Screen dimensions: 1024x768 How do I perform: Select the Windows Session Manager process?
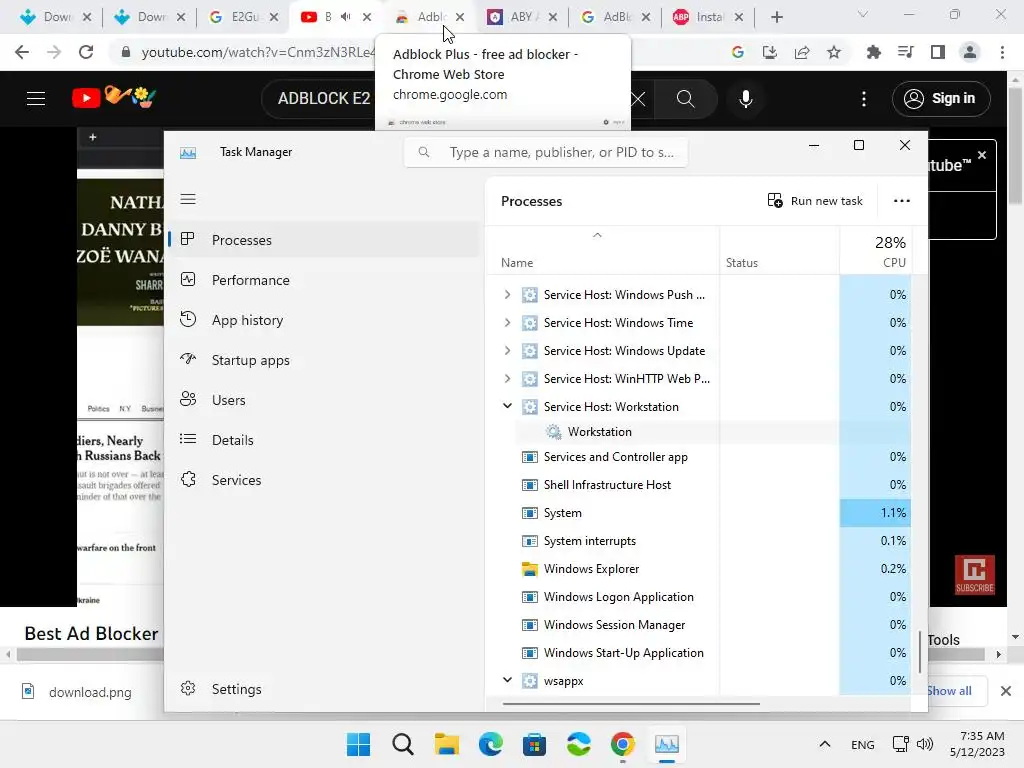pos(699,625)
